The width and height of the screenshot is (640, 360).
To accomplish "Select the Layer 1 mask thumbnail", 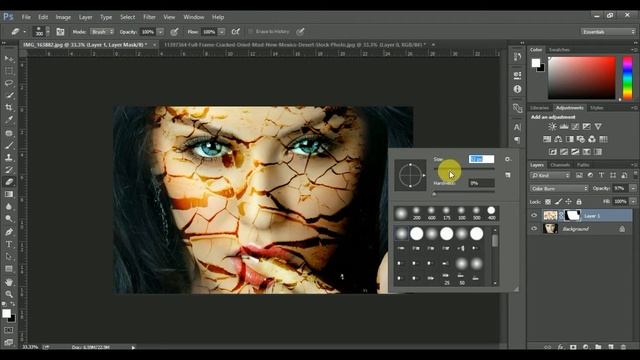I will pos(572,216).
